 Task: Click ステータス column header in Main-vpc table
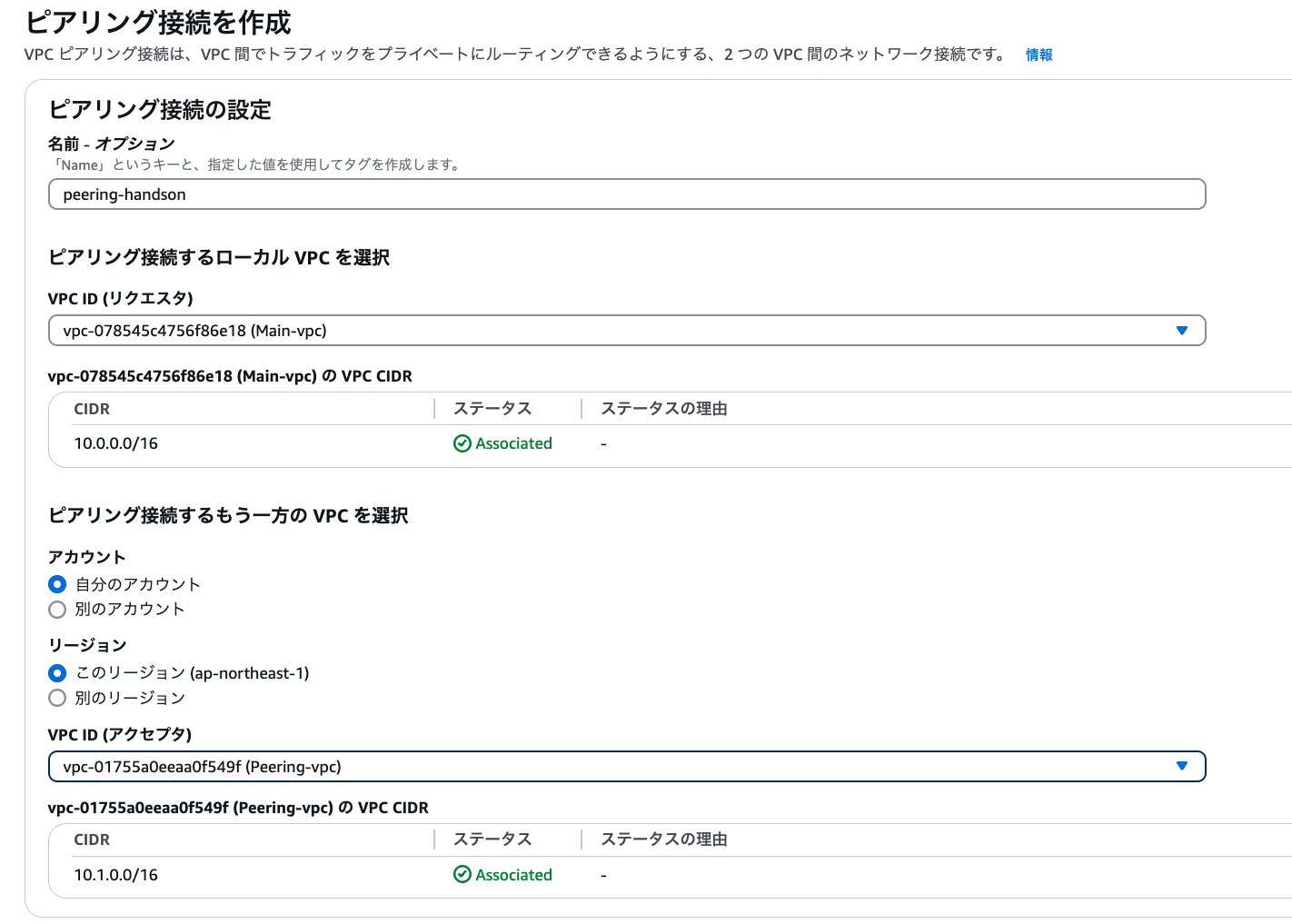point(492,409)
